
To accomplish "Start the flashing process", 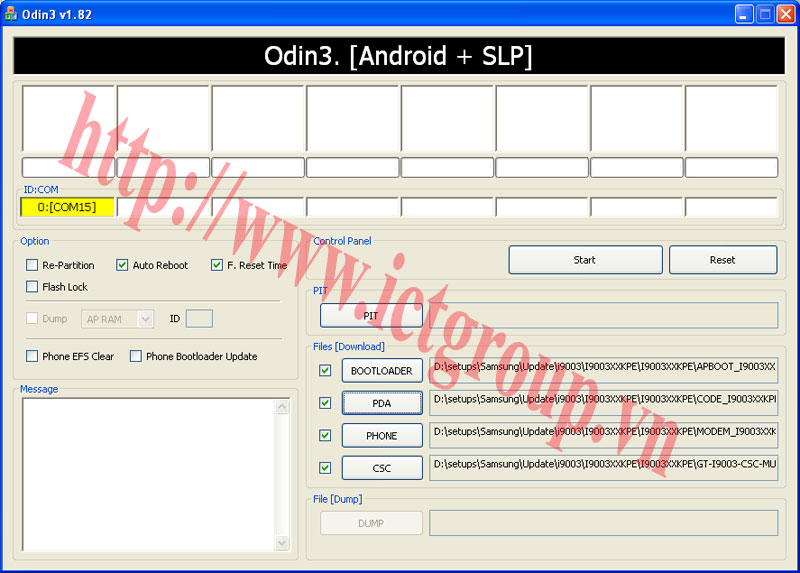I will click(585, 260).
